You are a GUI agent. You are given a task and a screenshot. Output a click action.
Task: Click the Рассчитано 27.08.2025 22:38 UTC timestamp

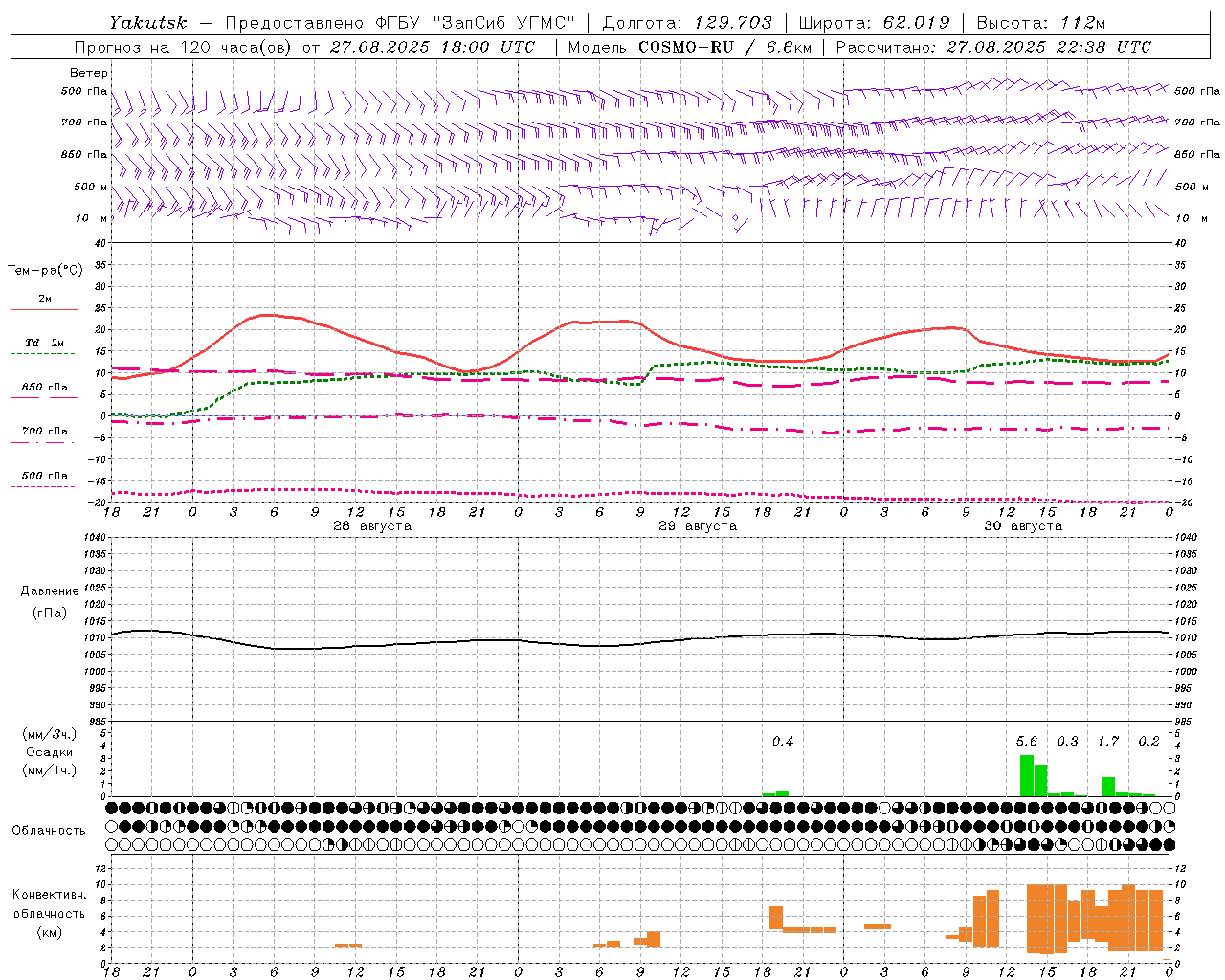click(993, 47)
